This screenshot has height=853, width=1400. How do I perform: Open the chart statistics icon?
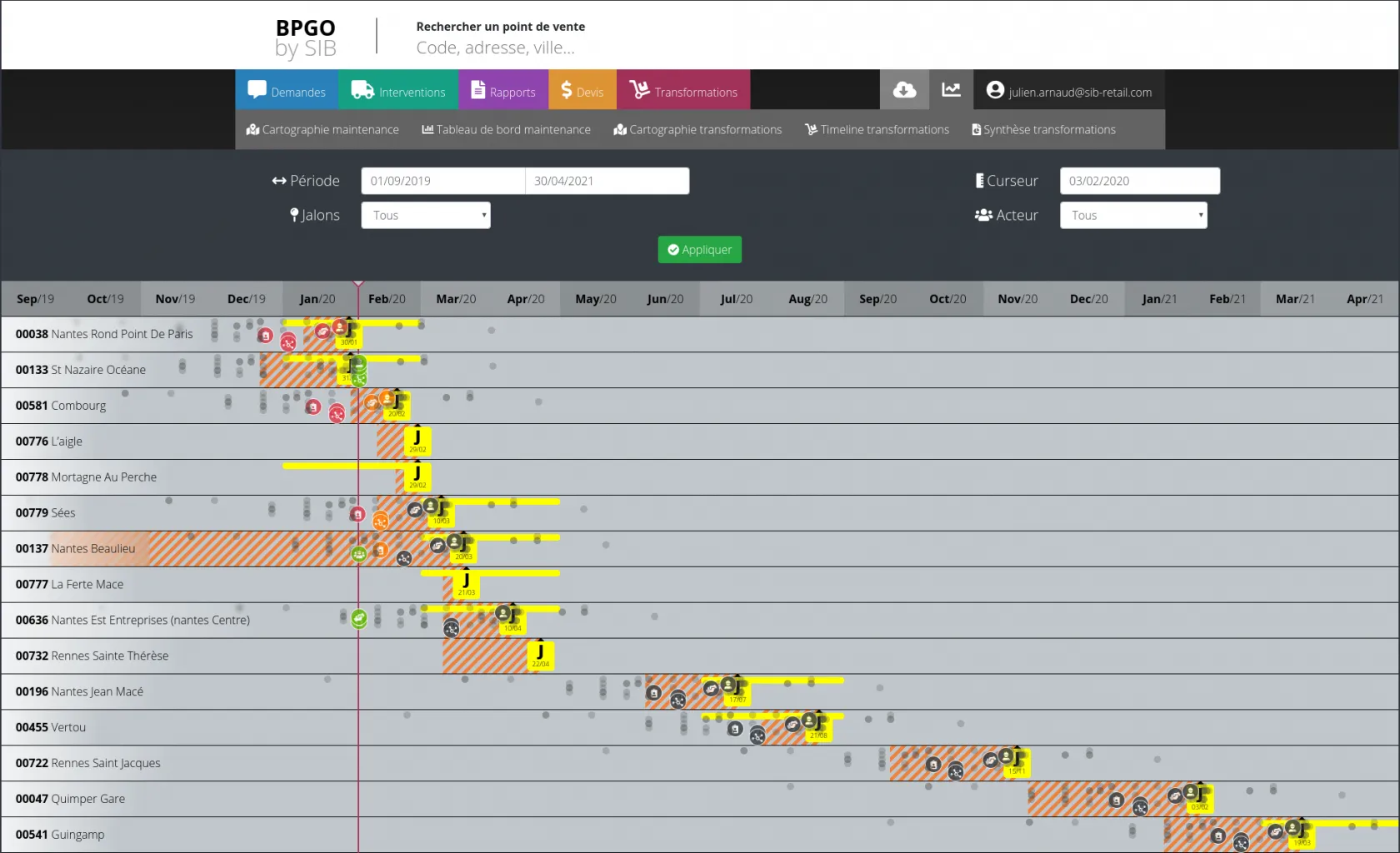[951, 90]
